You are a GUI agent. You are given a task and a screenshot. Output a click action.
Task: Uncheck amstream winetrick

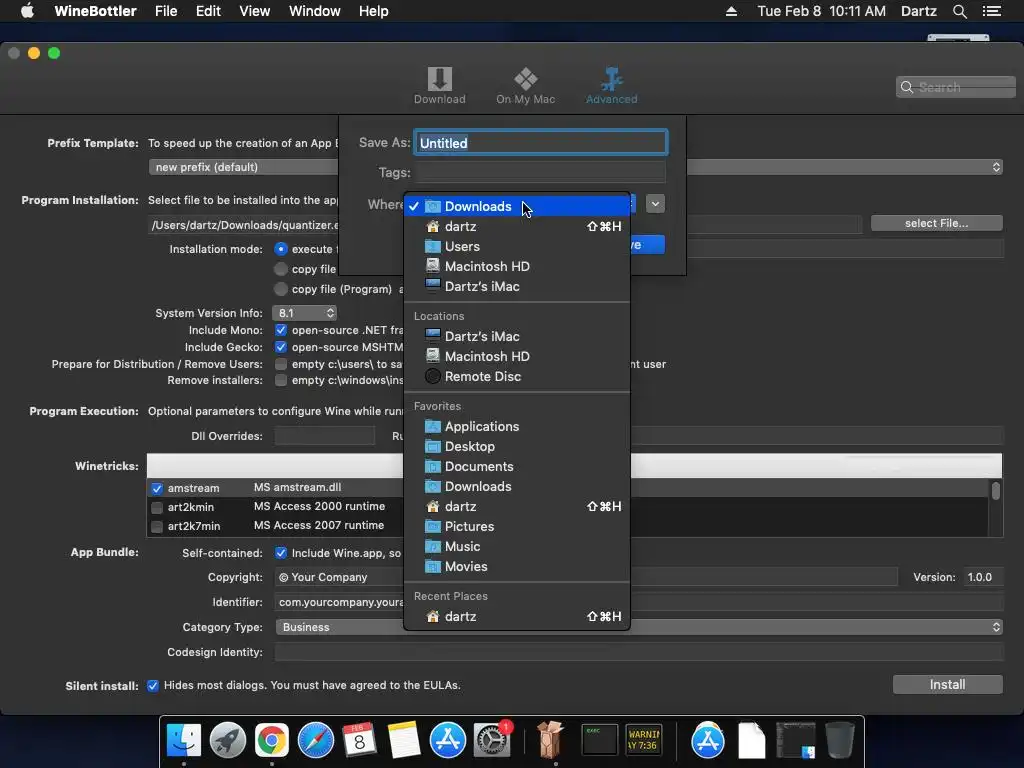click(x=157, y=488)
